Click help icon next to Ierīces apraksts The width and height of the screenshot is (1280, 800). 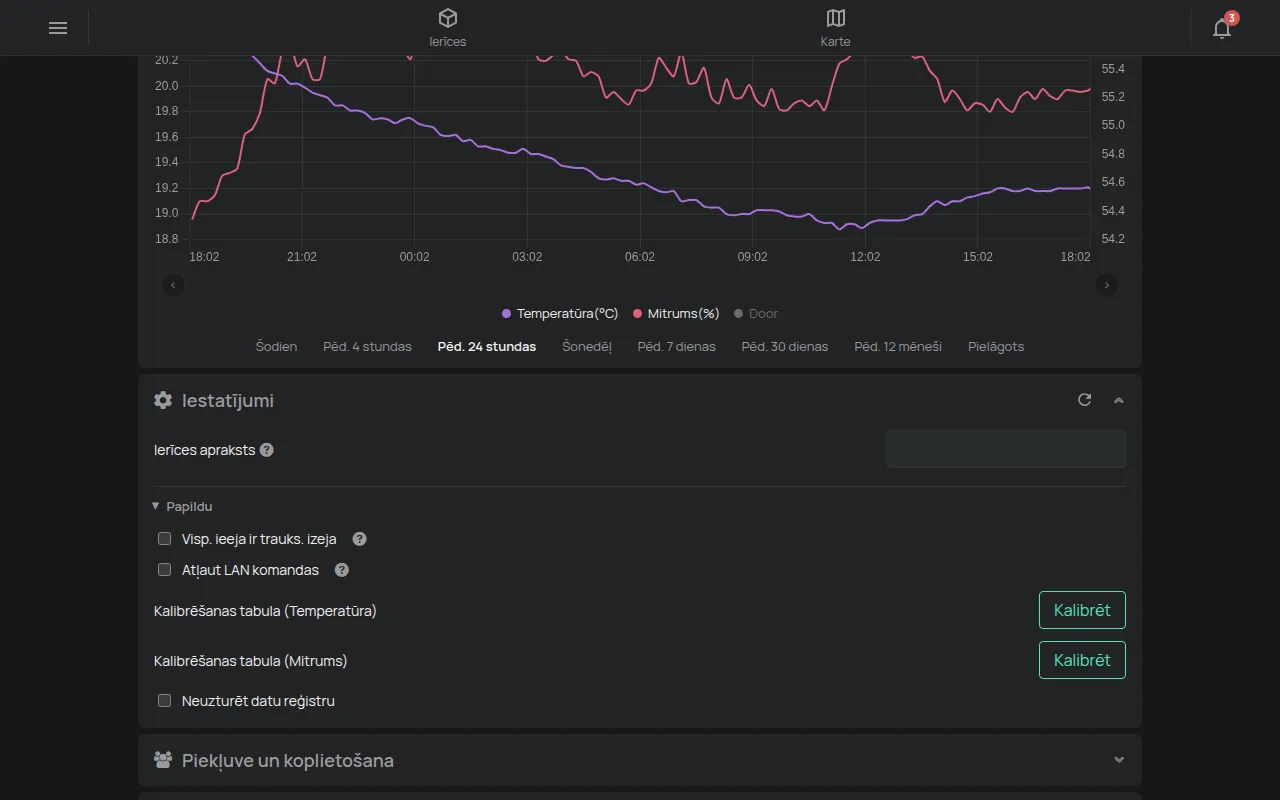[267, 450]
